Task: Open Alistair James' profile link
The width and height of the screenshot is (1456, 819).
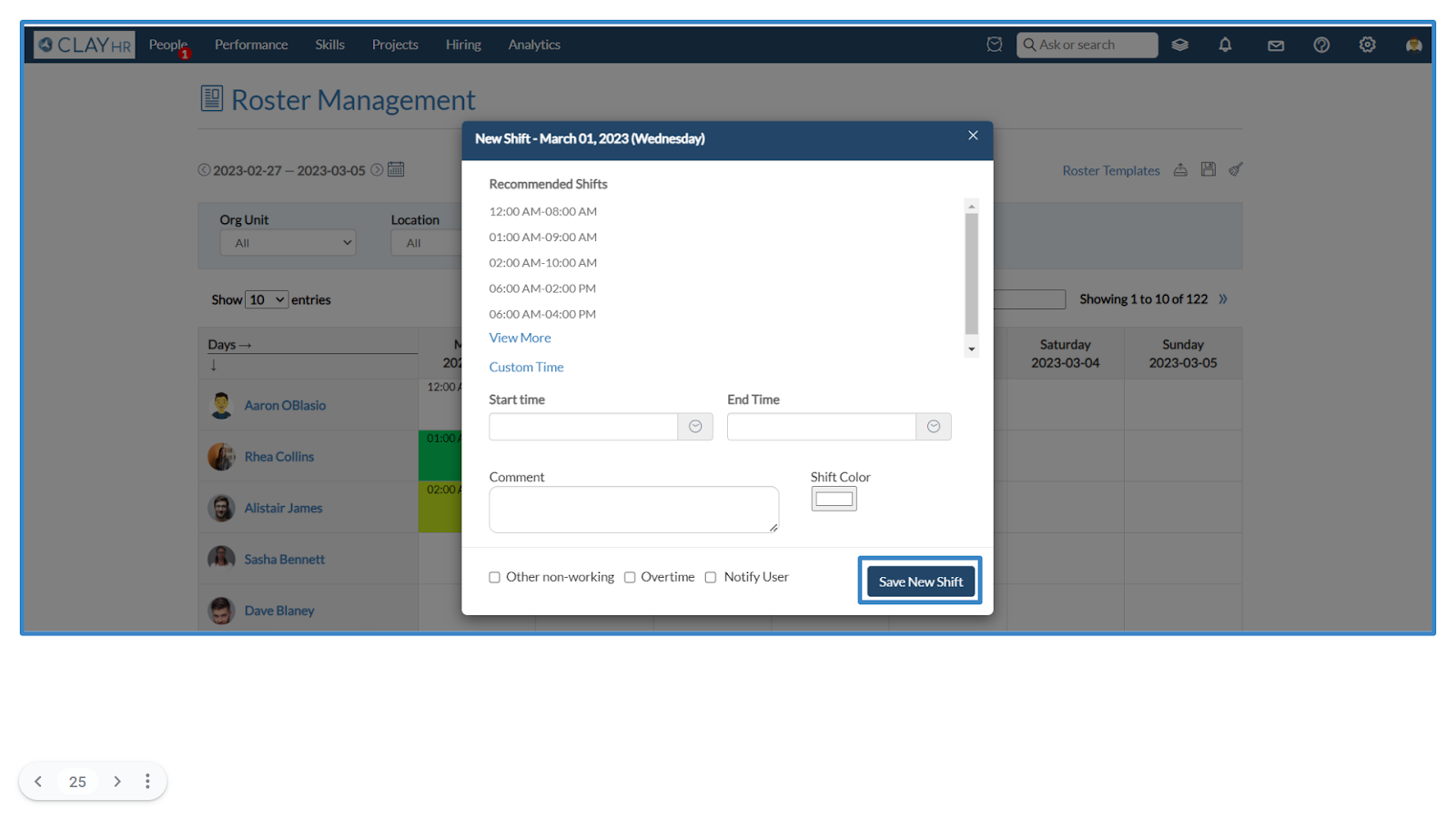Action: (x=283, y=508)
